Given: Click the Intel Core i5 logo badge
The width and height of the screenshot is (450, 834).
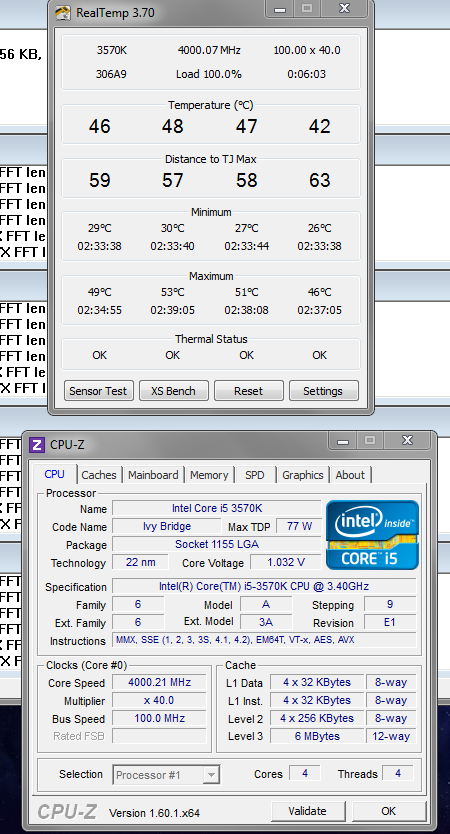Looking at the screenshot, I should [x=372, y=534].
